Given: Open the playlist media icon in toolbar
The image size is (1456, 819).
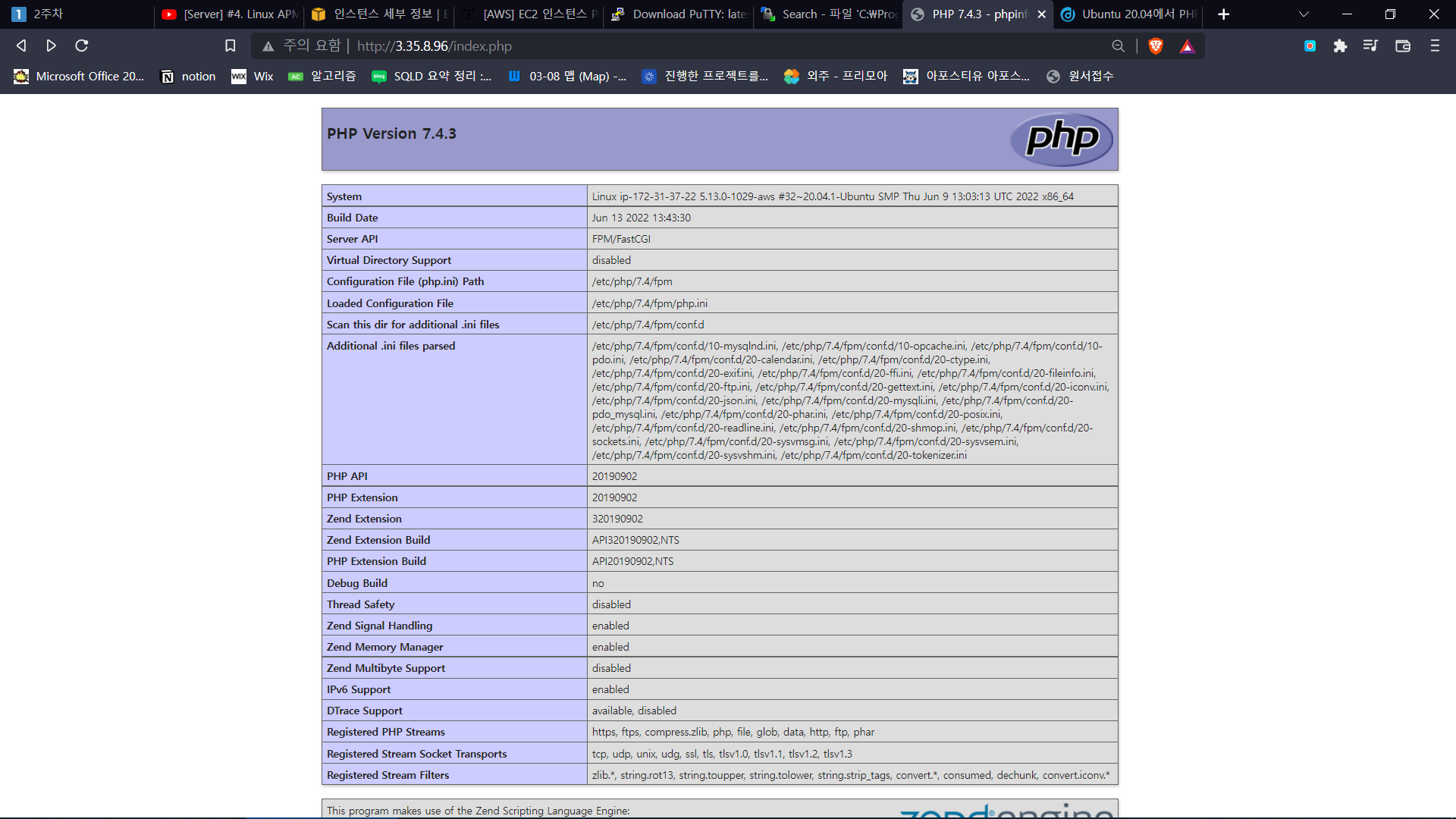Looking at the screenshot, I should (1370, 46).
